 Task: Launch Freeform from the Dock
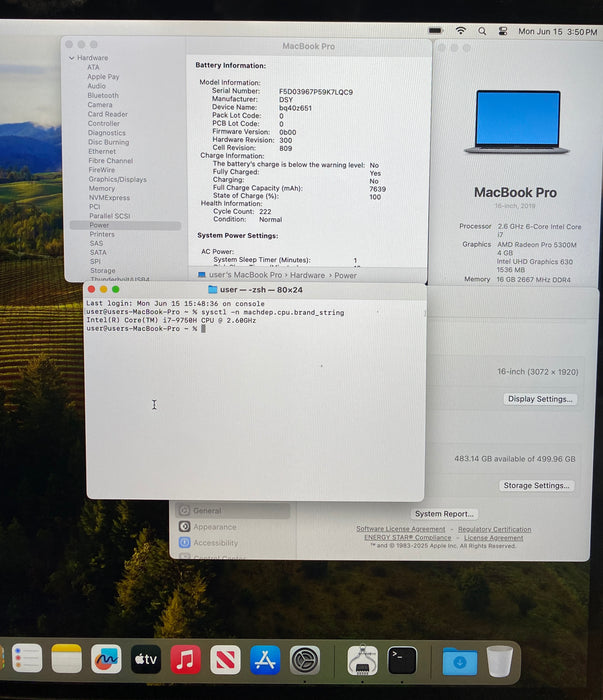(106, 658)
